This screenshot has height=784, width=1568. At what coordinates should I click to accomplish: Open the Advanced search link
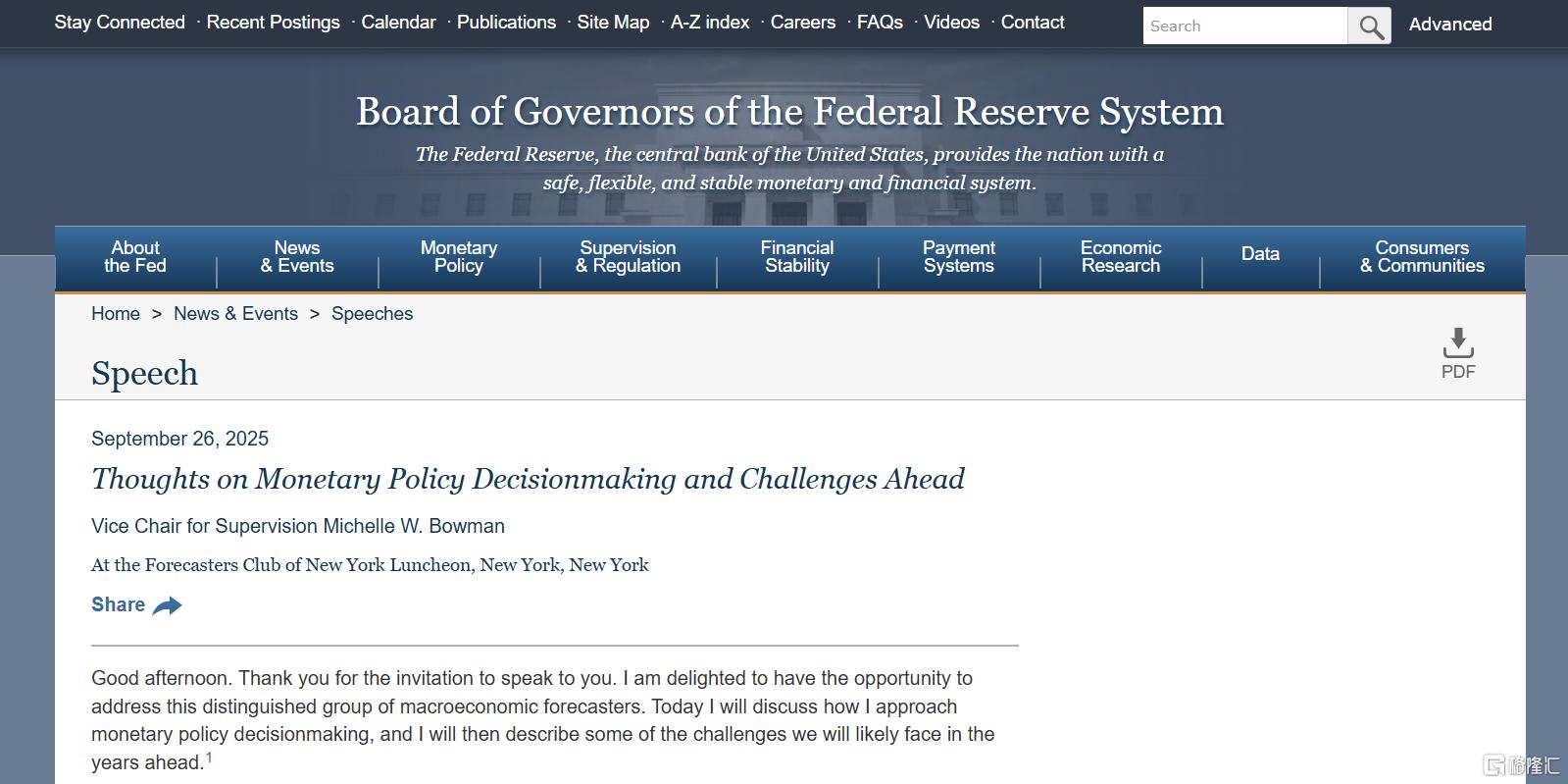(1450, 25)
